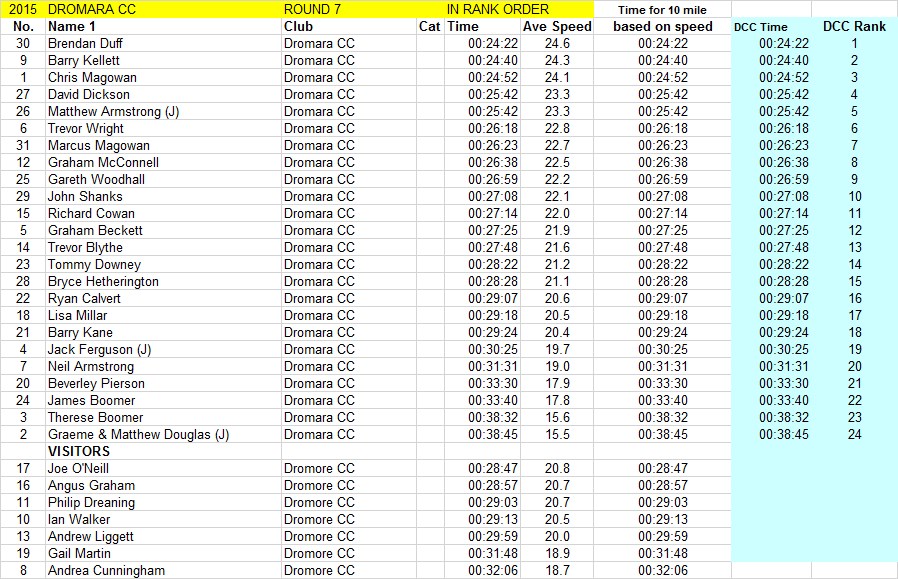Click "Matthew Armstrong (J)" in the name column

tap(113, 112)
